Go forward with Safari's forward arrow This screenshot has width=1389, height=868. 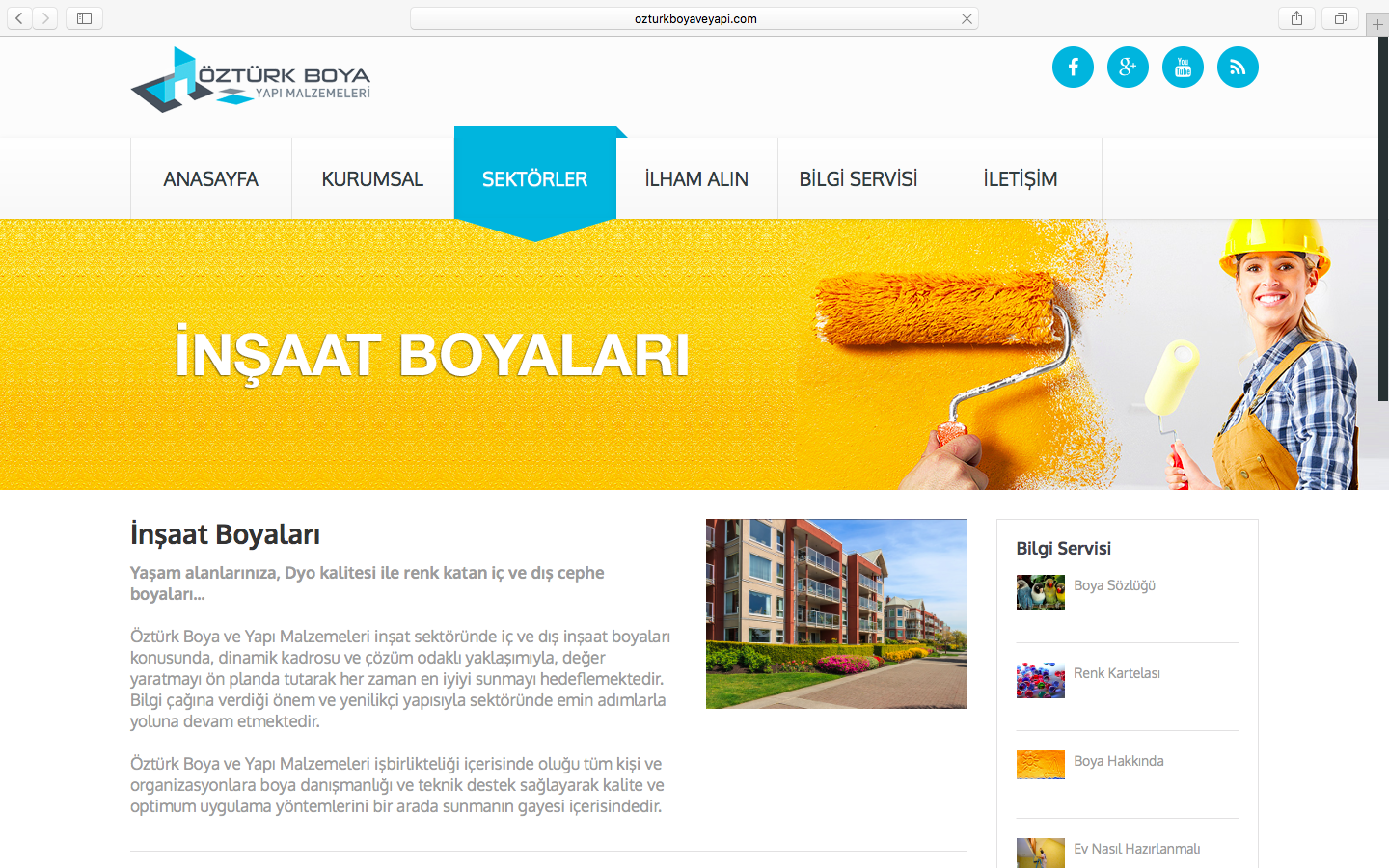[x=45, y=18]
